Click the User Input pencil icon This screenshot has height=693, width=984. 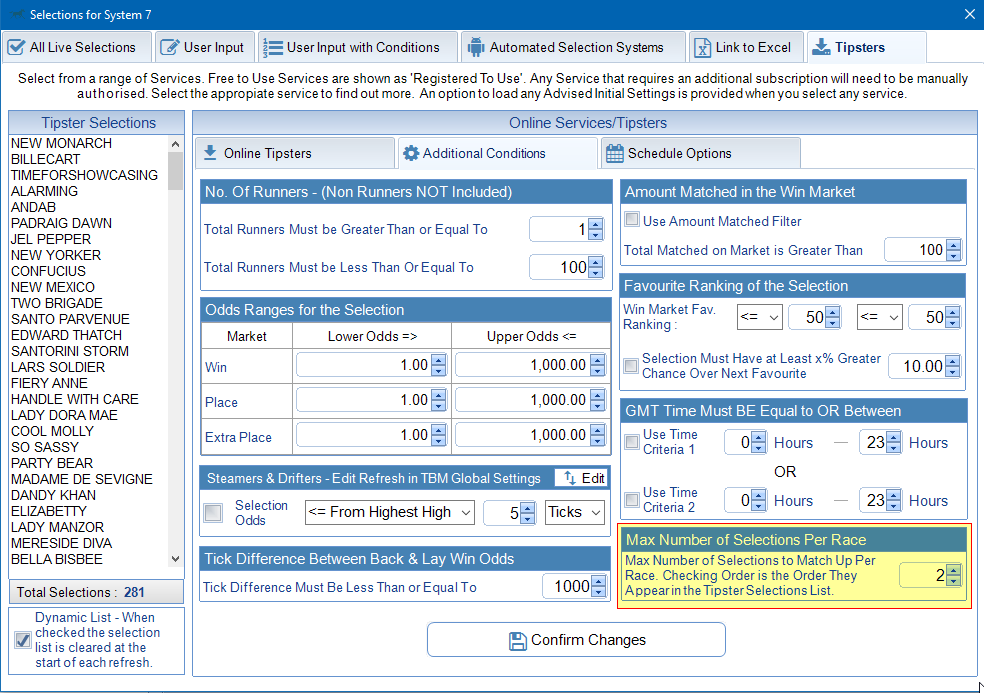pyautogui.click(x=170, y=47)
